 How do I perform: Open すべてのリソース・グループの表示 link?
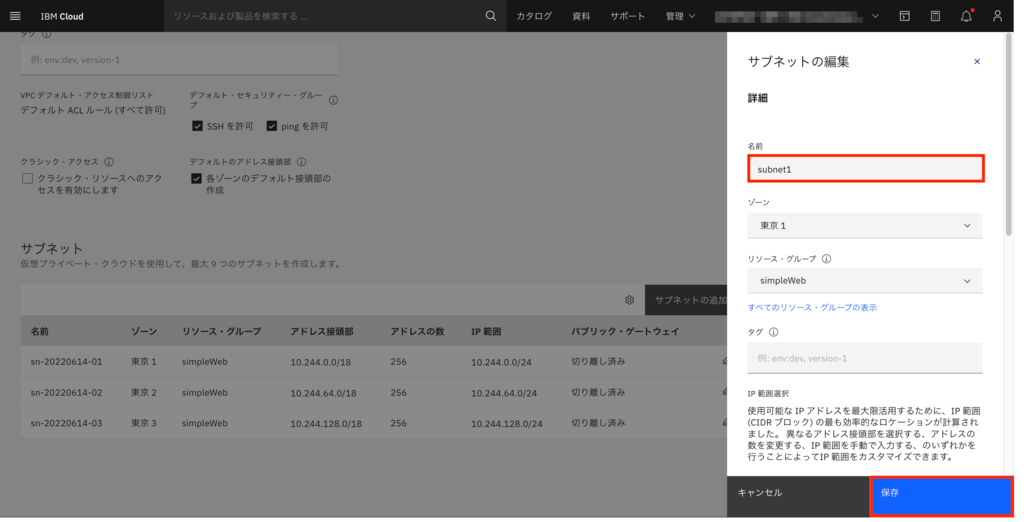(x=812, y=307)
